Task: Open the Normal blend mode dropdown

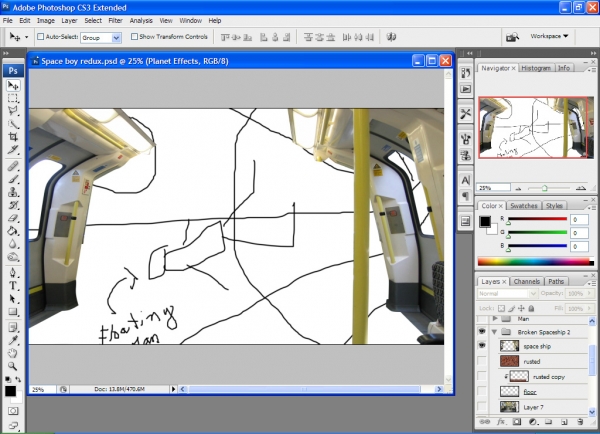Action: tap(507, 294)
